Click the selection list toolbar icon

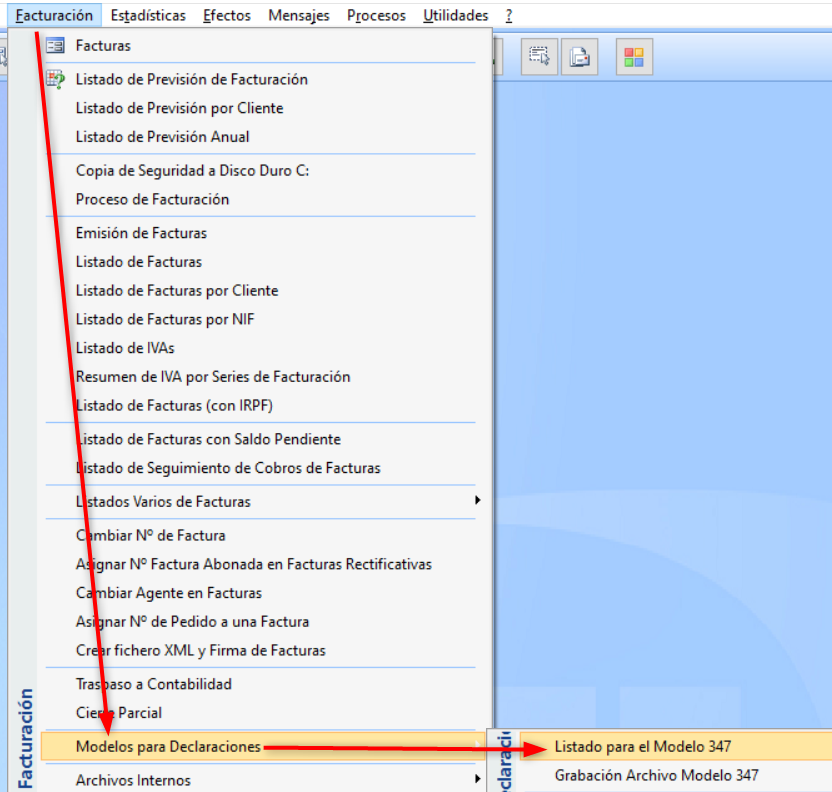[x=540, y=57]
